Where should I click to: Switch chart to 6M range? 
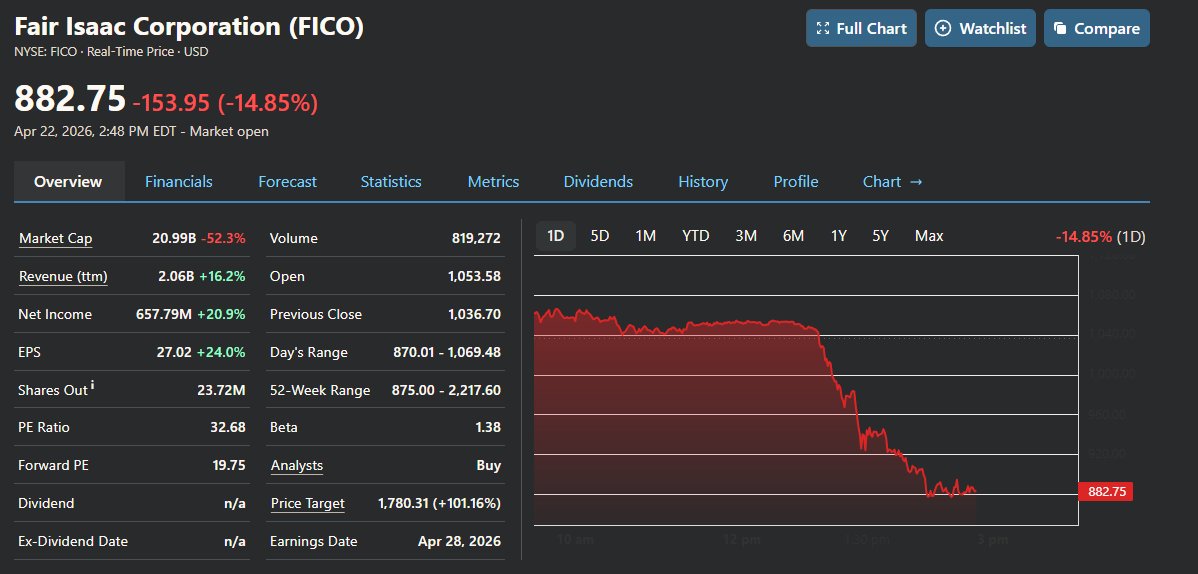coord(793,236)
